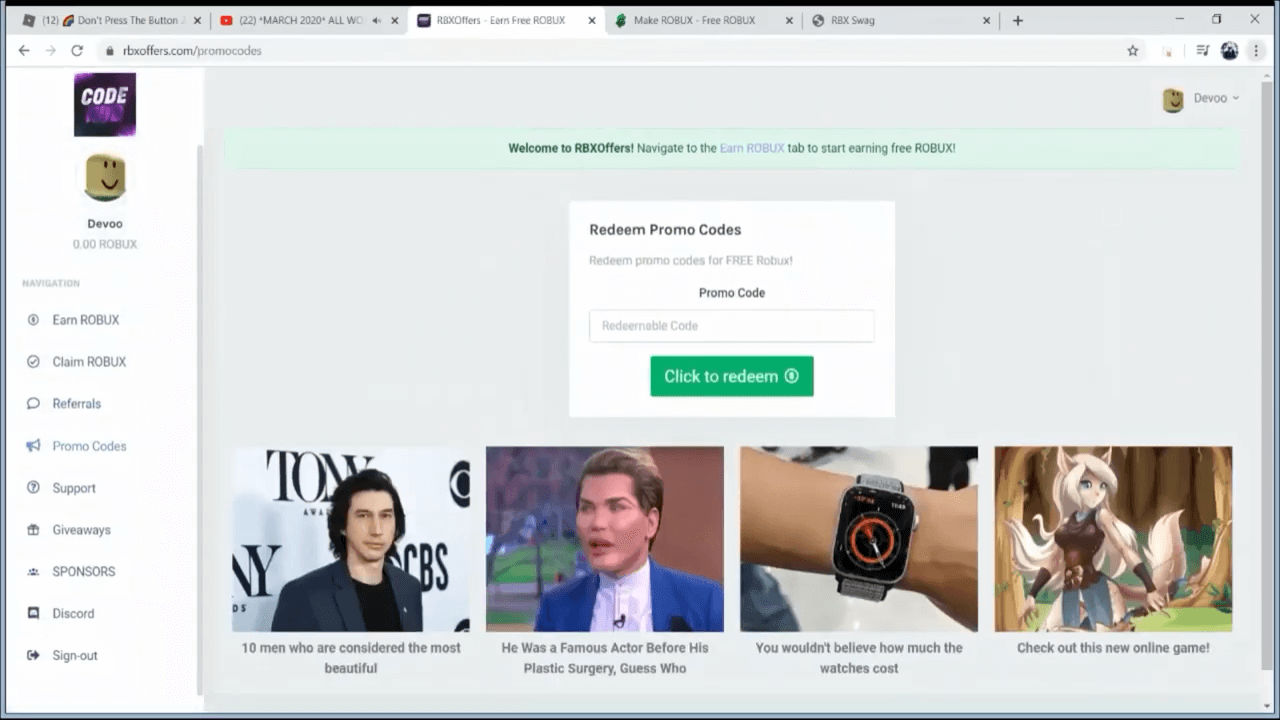Close the Make ROBUX tab
Image resolution: width=1280 pixels, height=720 pixels.
(790, 20)
